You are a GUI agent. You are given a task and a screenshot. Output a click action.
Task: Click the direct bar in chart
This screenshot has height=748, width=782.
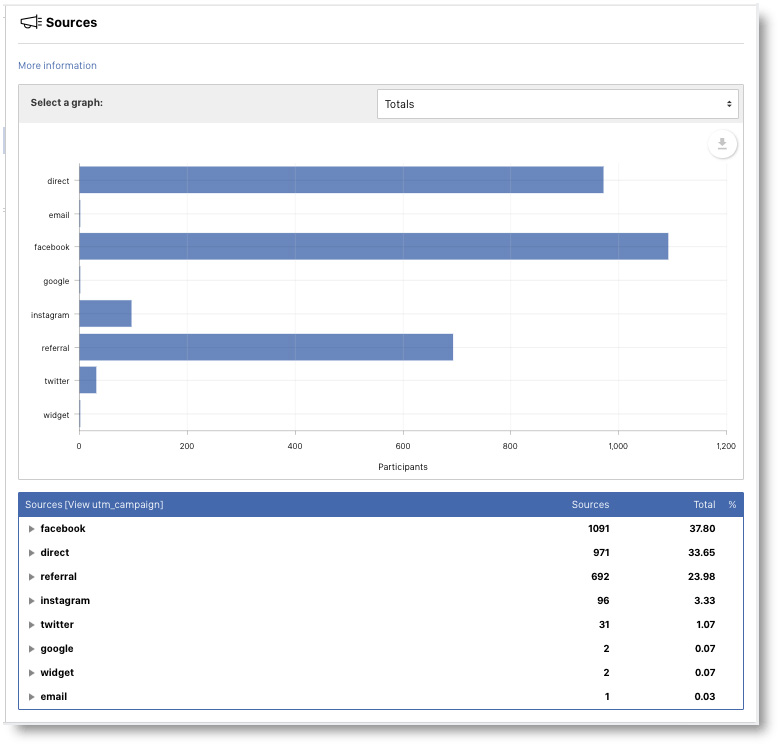pos(341,180)
